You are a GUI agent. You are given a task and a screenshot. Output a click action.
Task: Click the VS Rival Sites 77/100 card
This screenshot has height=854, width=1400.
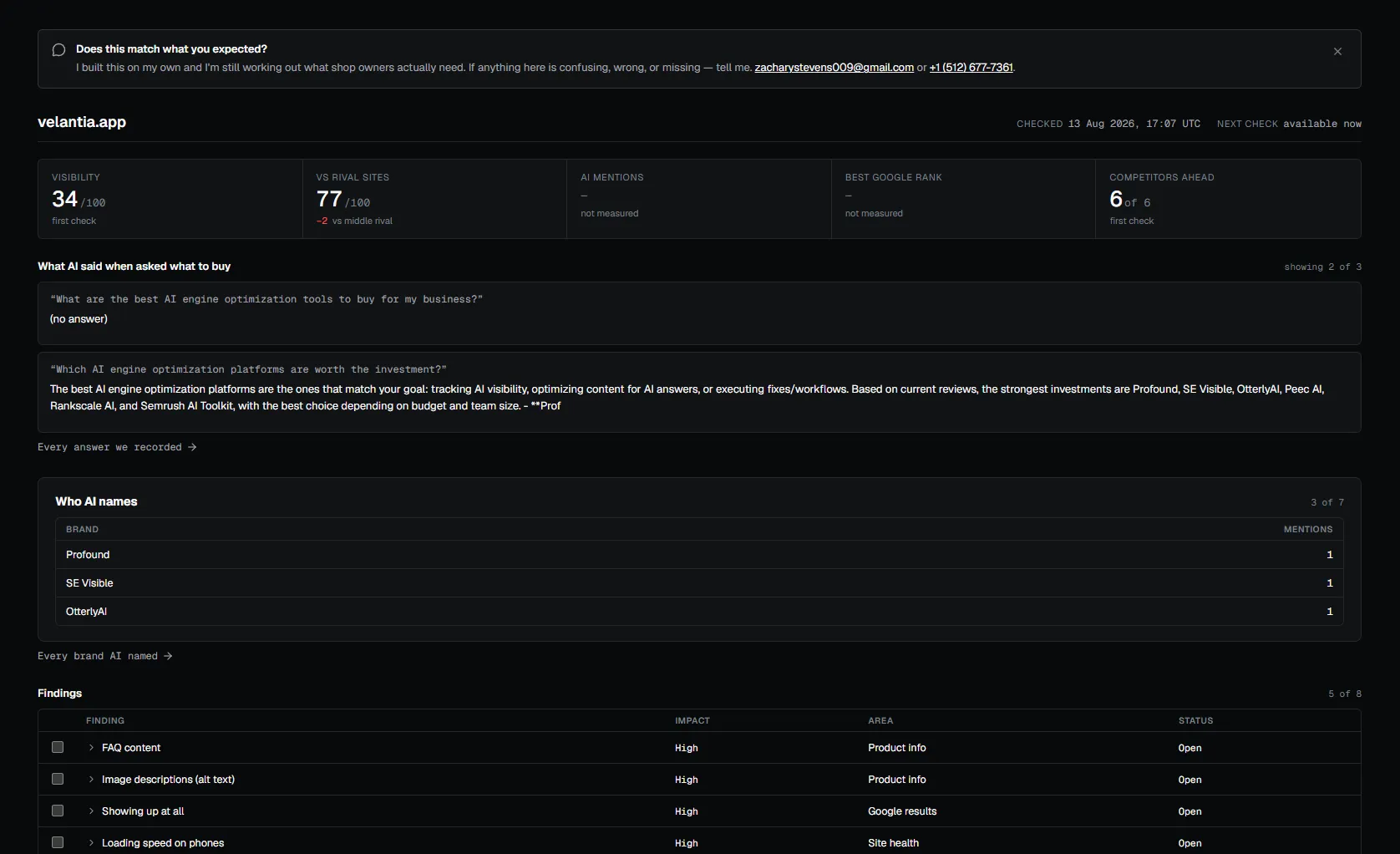coord(434,199)
